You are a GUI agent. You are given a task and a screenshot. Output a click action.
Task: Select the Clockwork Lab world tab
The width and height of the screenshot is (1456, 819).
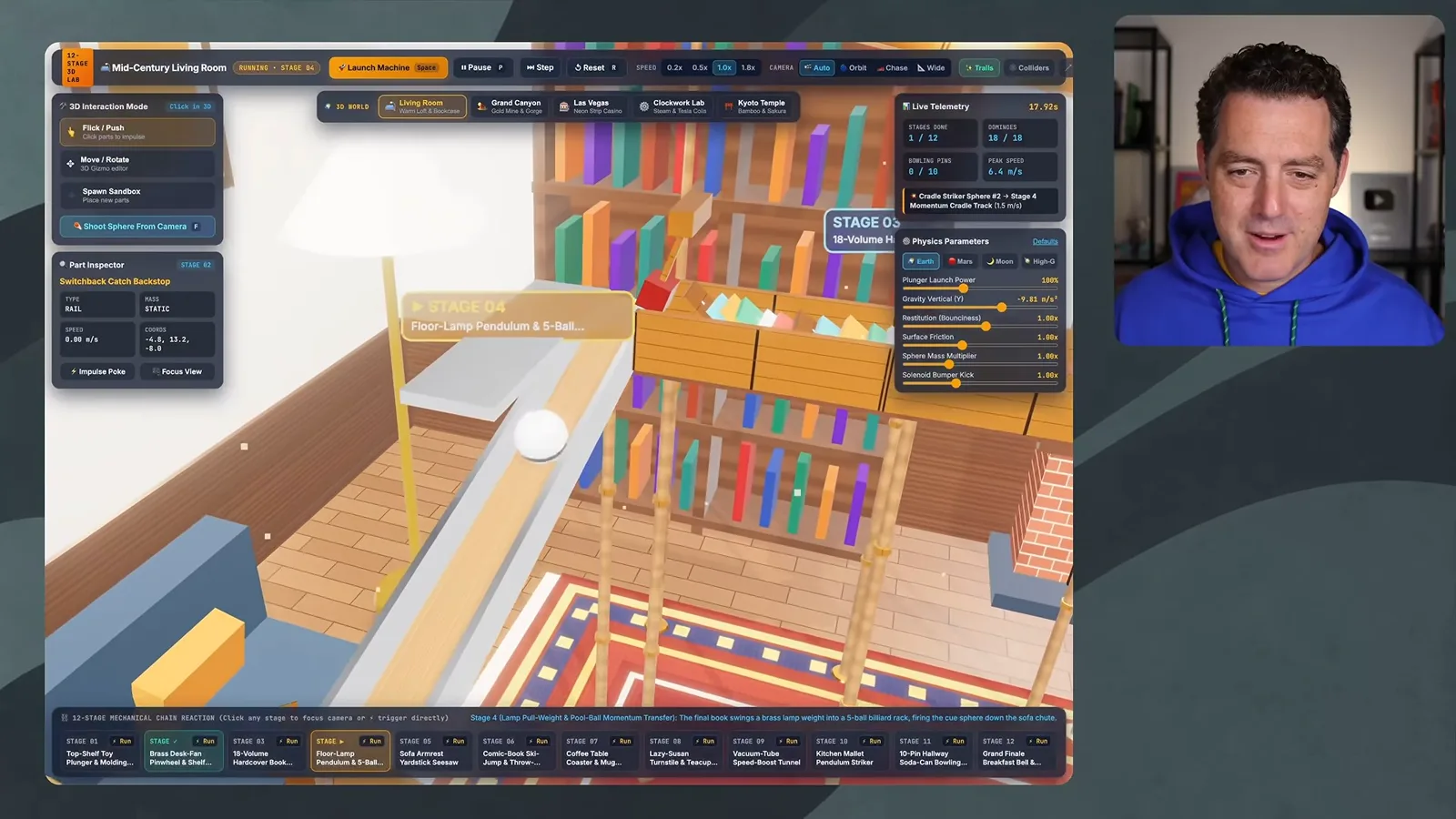[x=672, y=106]
